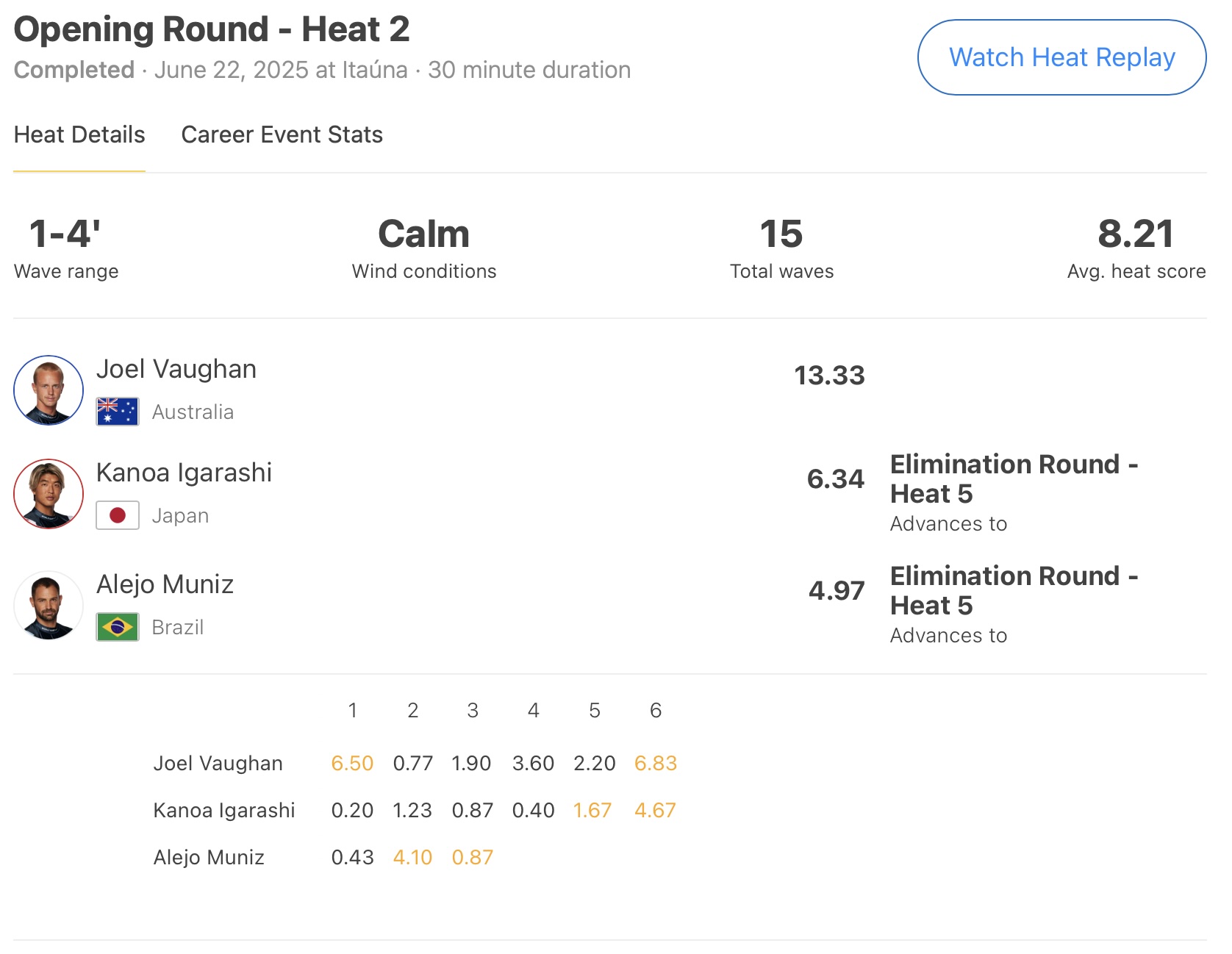This screenshot has width=1232, height=954.
Task: Click Kanoa Igarashi's avatar image
Action: click(x=49, y=494)
